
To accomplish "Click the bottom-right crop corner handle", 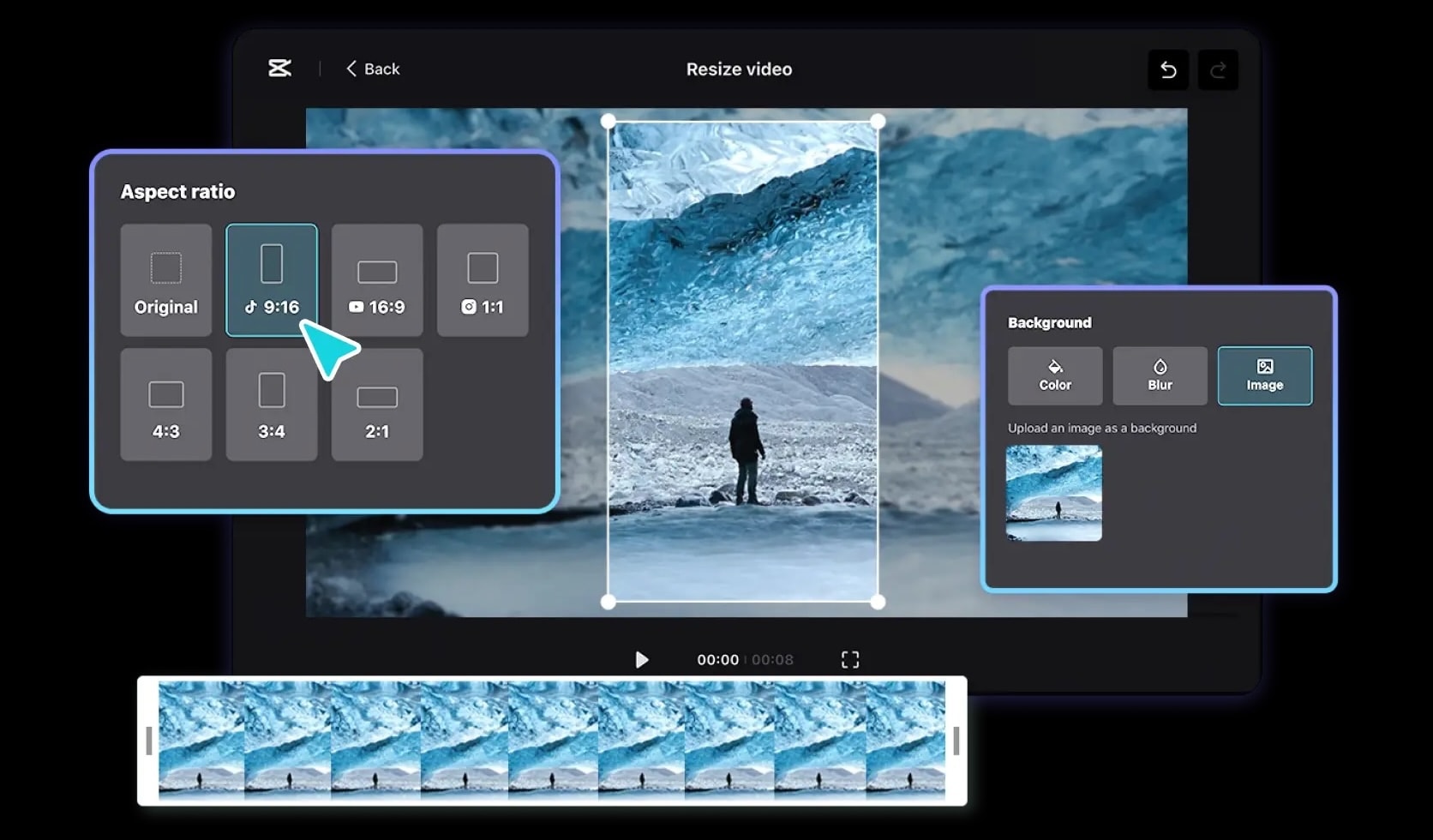I will (x=878, y=602).
